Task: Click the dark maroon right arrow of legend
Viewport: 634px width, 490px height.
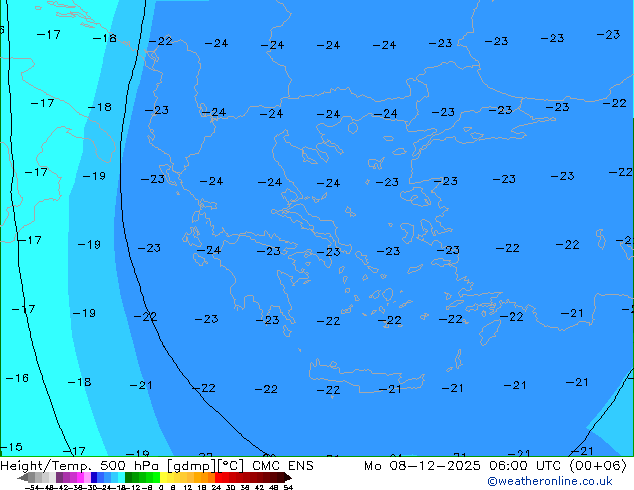Action: pos(288,478)
